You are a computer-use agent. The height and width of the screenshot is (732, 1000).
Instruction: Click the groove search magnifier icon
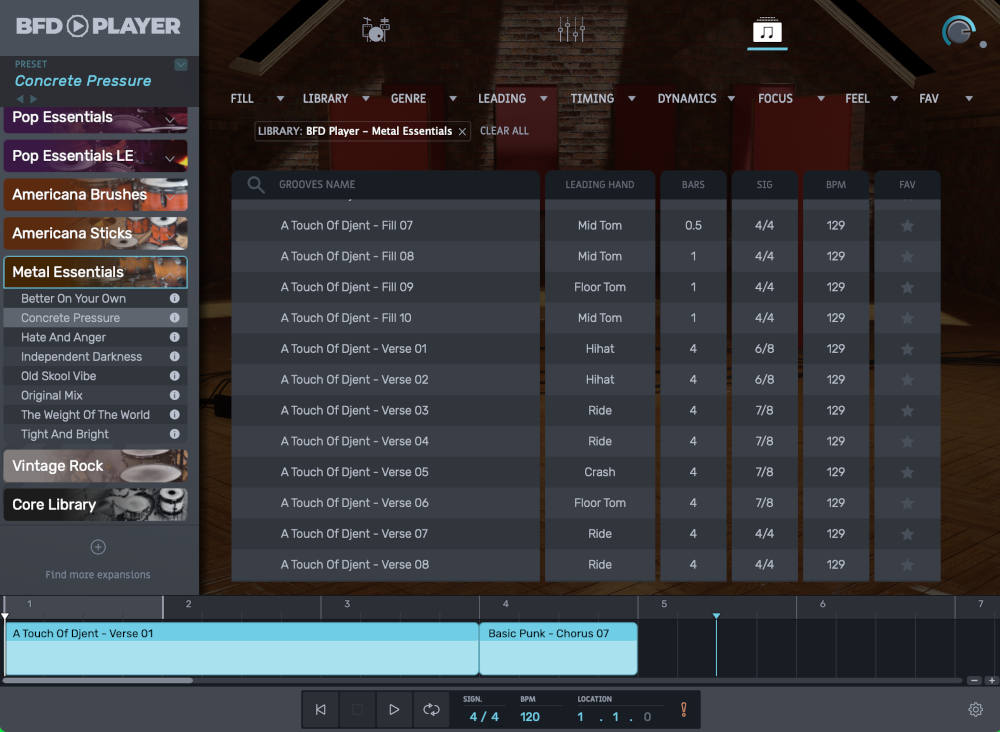coord(255,185)
